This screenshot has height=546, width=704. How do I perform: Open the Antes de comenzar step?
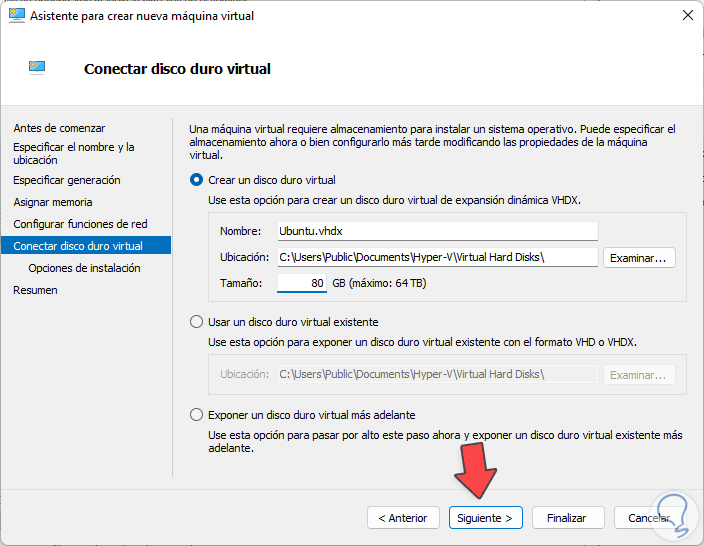tap(59, 128)
